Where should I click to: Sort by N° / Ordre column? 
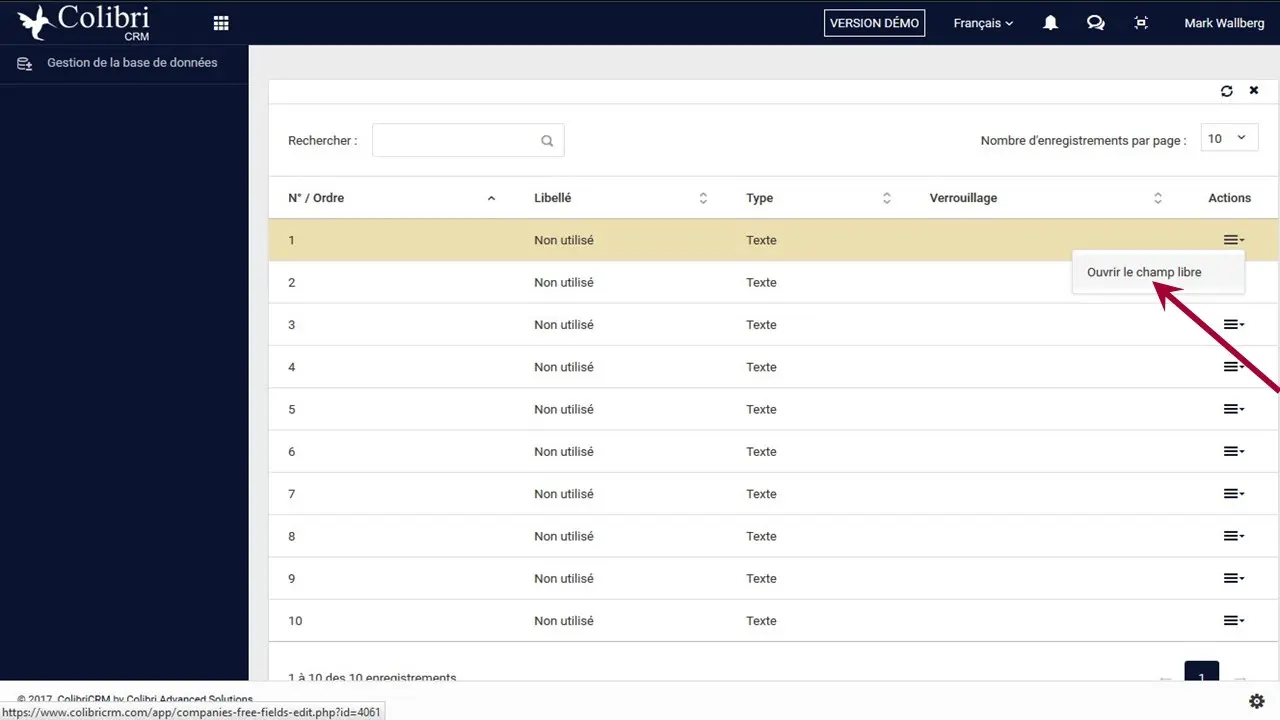[x=392, y=198]
